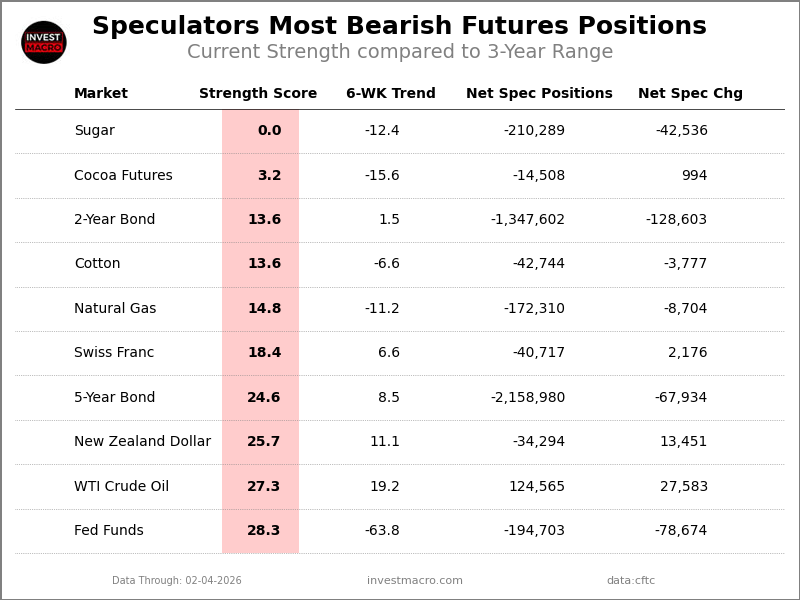
Task: Click the Strength Score column header
Action: 258,94
